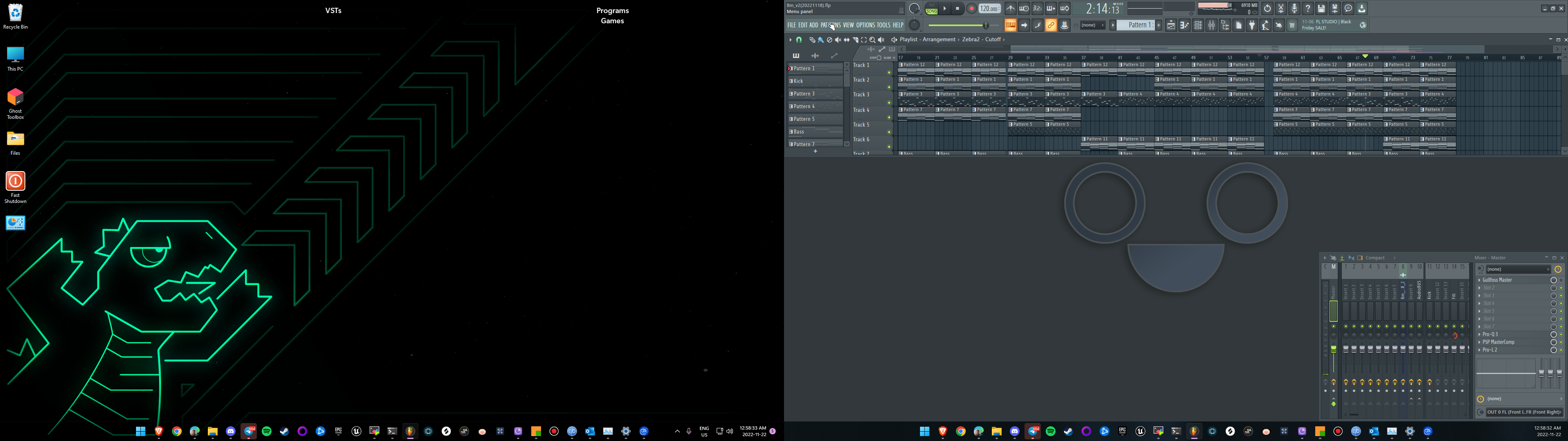Select the playlist Delete tool

(829, 40)
